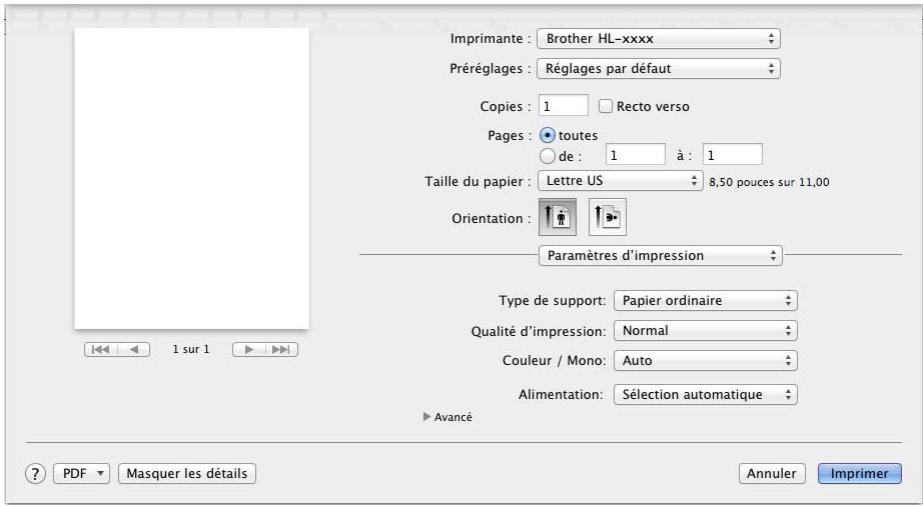
Task: Open the Alimentation dropdown
Action: pyautogui.click(x=705, y=394)
